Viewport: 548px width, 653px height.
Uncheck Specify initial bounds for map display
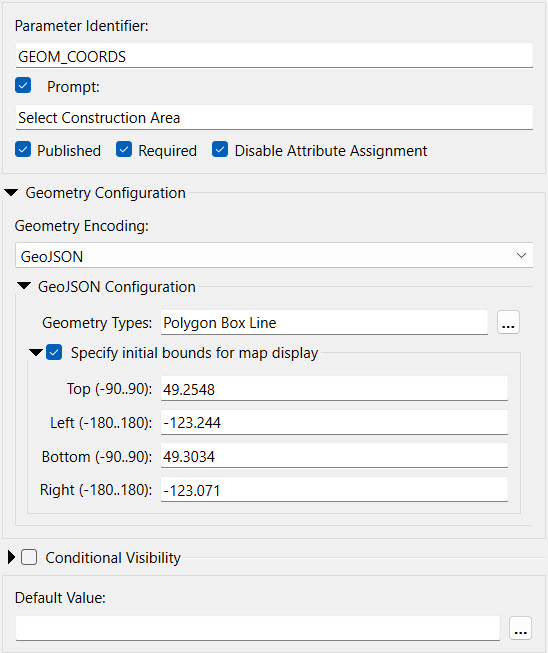54,352
